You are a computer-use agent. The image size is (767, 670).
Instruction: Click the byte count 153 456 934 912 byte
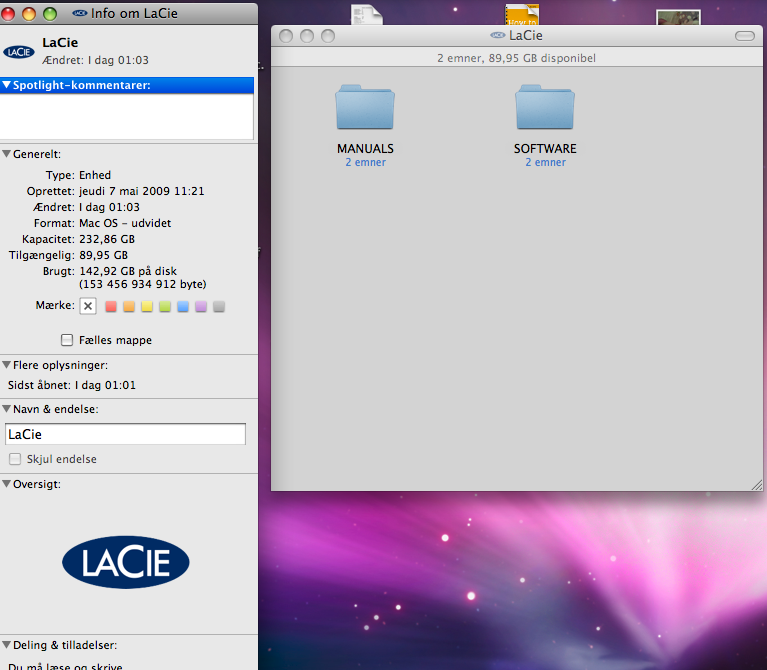(x=142, y=284)
